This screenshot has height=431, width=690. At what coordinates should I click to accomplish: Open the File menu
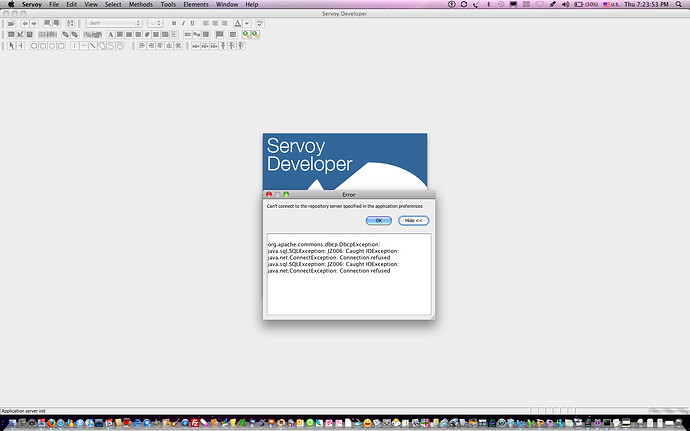click(x=54, y=4)
